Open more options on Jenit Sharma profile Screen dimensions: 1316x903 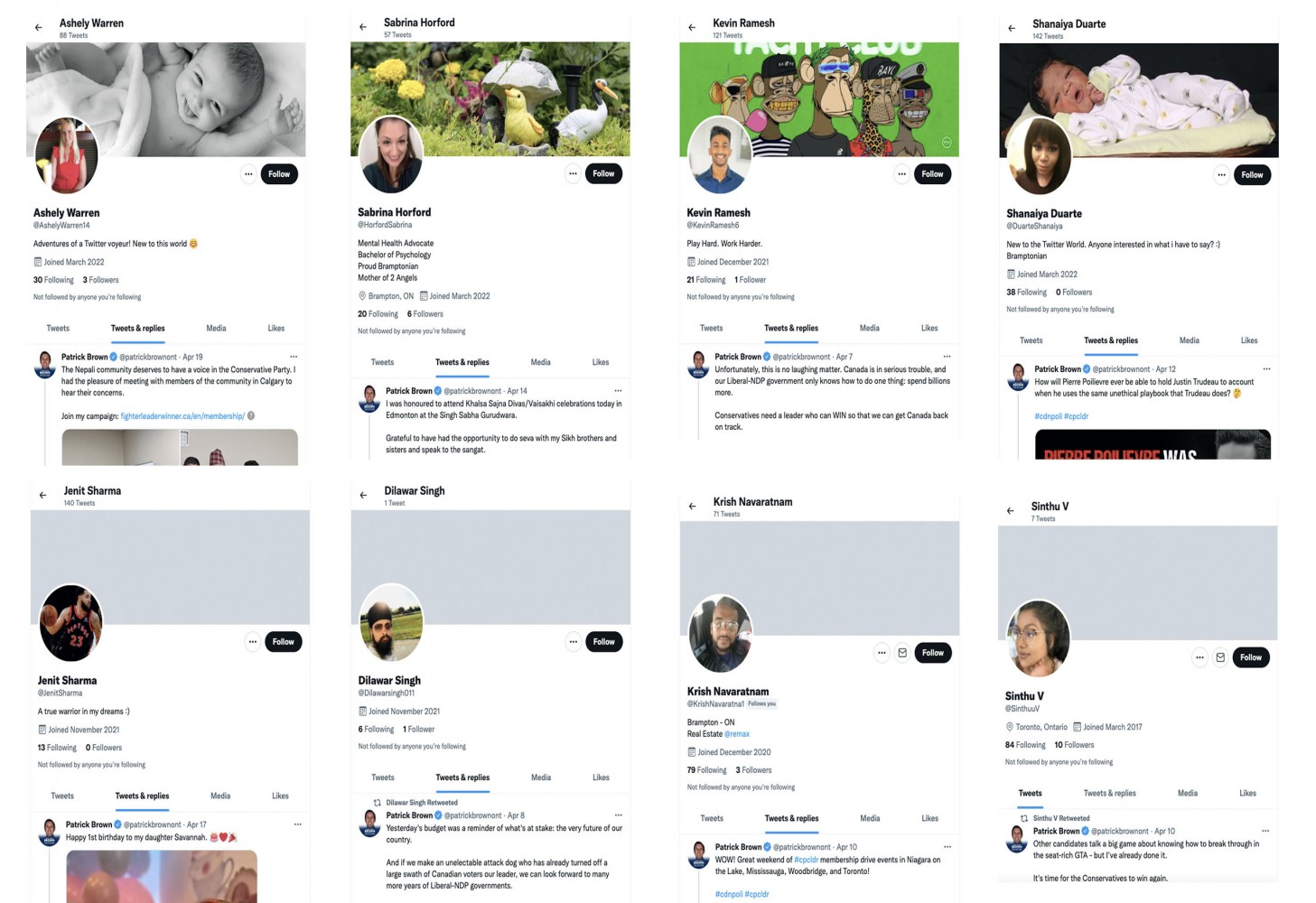tap(253, 642)
